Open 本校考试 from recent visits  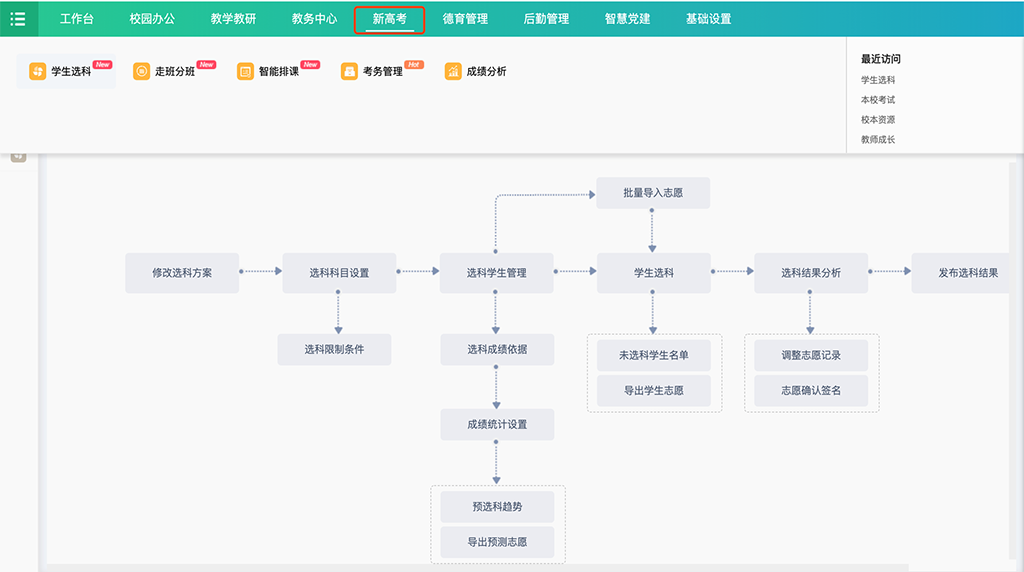tap(877, 100)
